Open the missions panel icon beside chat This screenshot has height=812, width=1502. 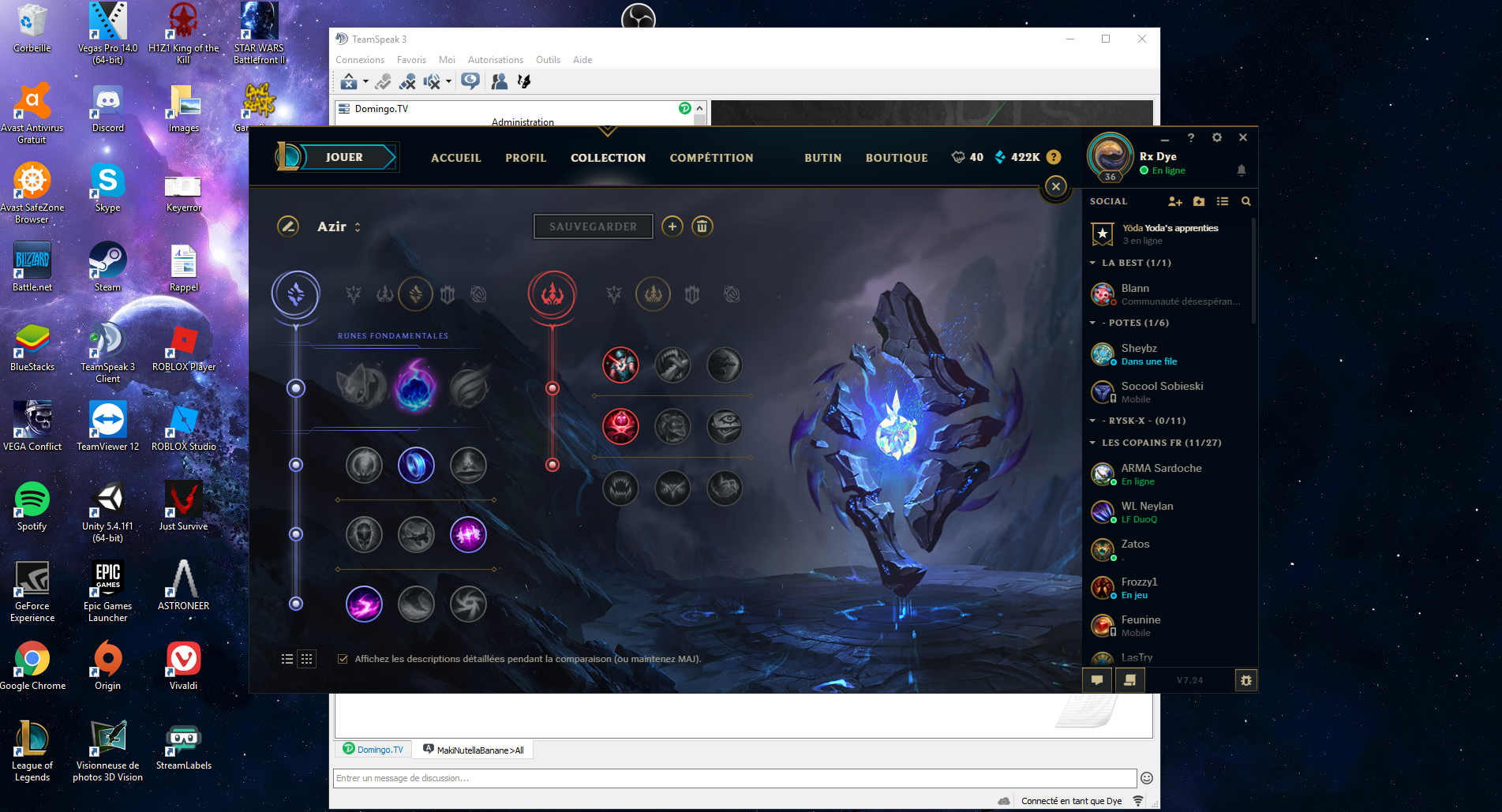point(1129,680)
